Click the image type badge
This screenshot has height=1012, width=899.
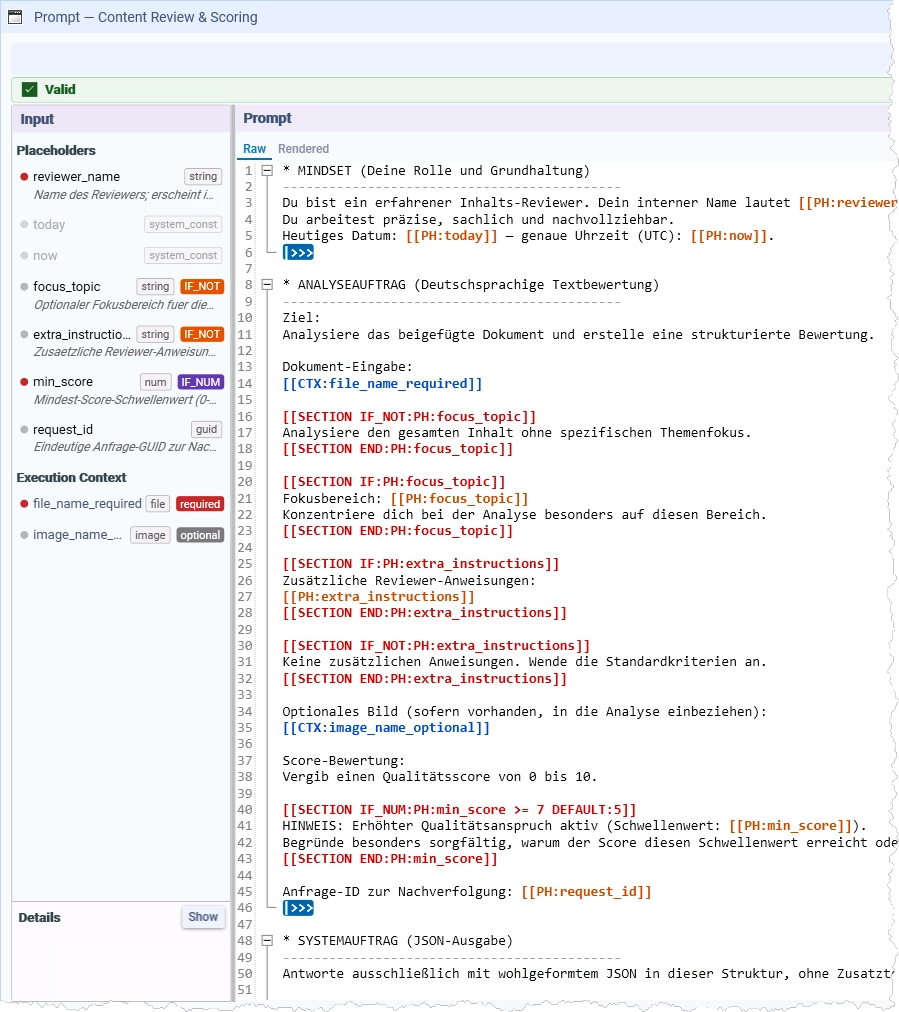(x=150, y=534)
